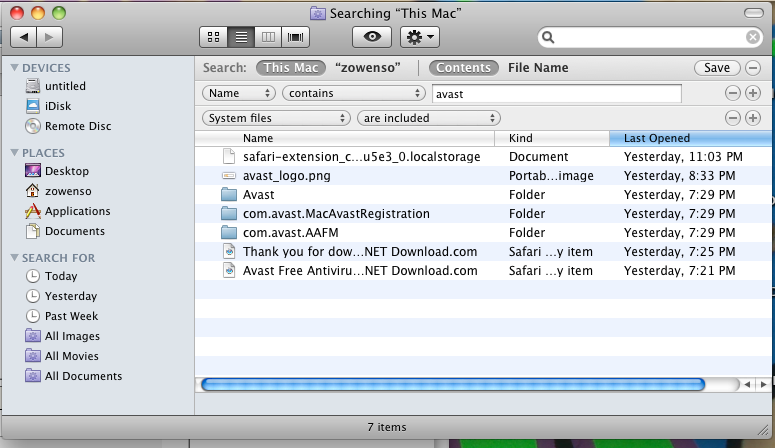775x448 pixels.
Task: Remove the System files criteria row
Action: [732, 118]
